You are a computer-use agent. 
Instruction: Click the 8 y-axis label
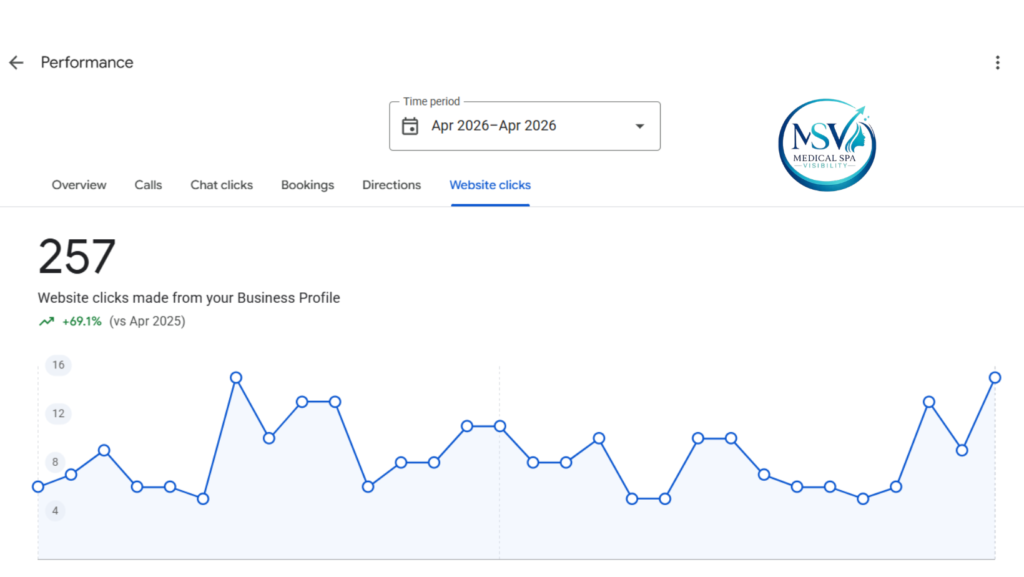point(55,462)
